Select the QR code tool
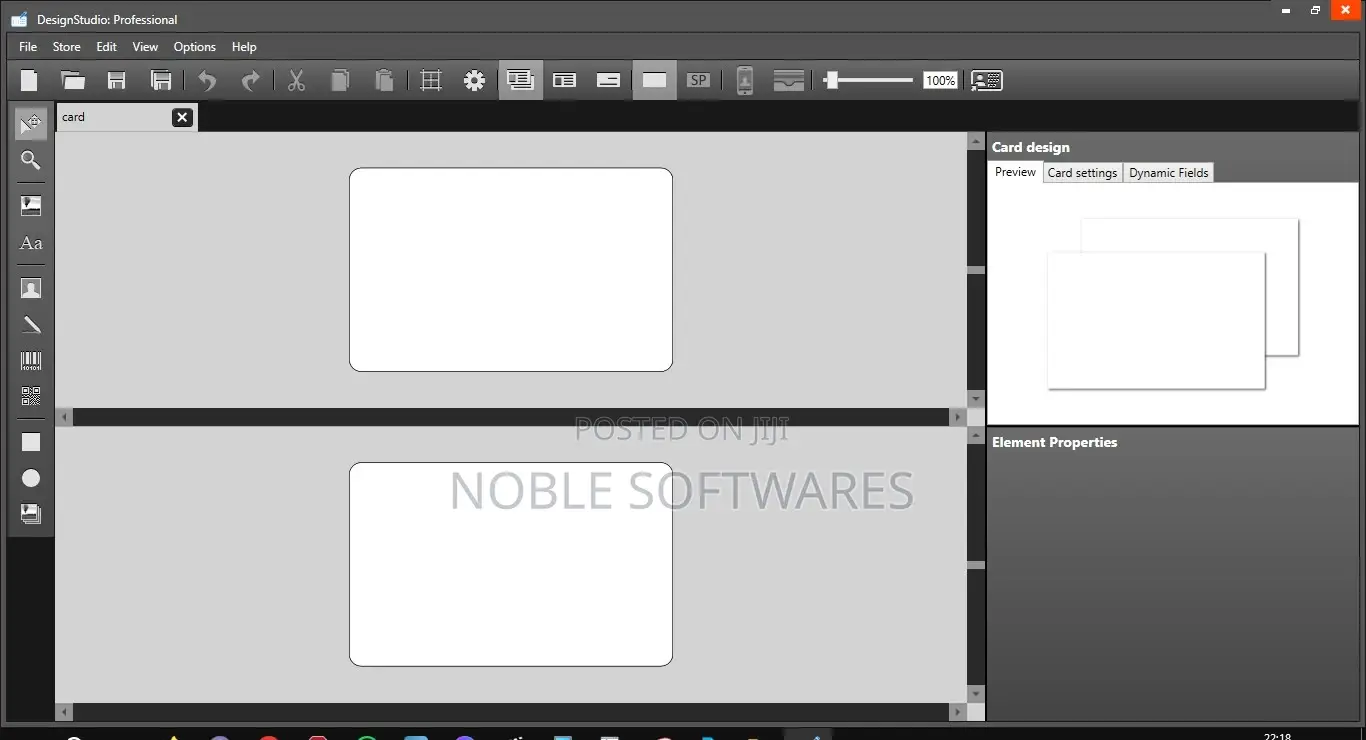 [30, 396]
